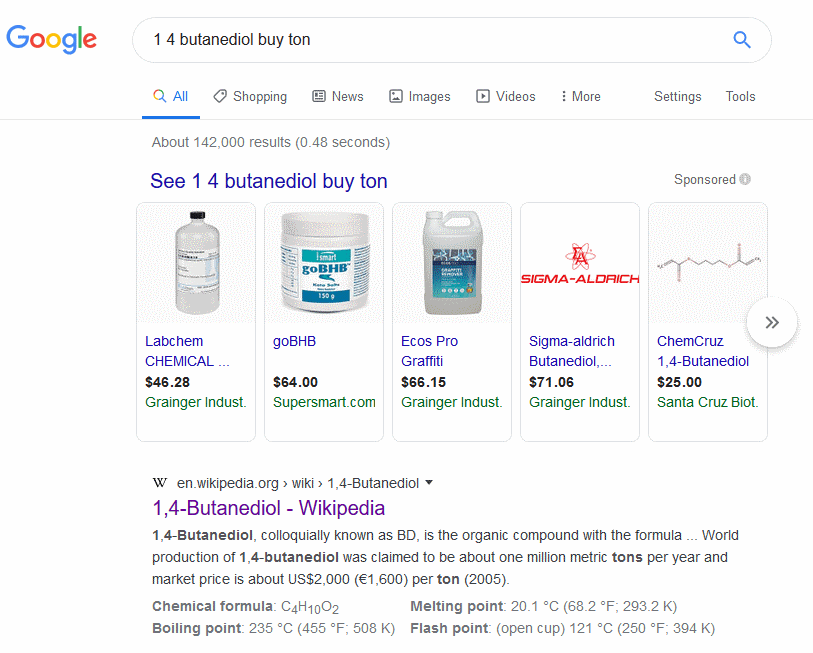813x653 pixels.
Task: Open 'See 1 4 butanediol buy ton' link
Action: tap(269, 181)
